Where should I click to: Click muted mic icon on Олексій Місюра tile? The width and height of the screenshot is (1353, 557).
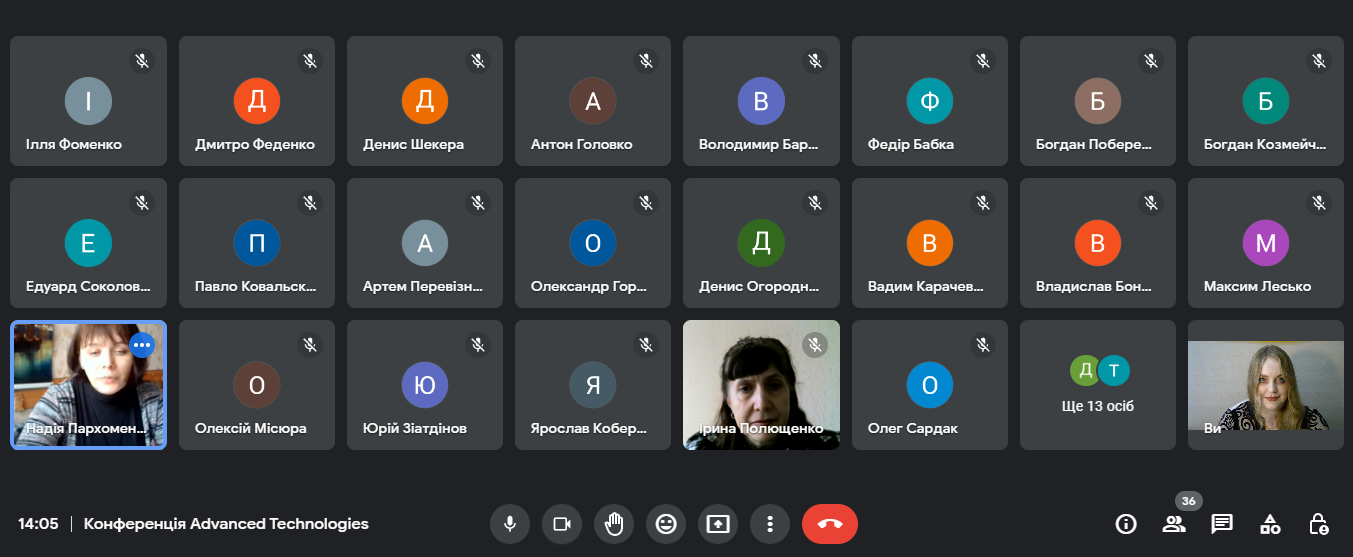(x=311, y=345)
